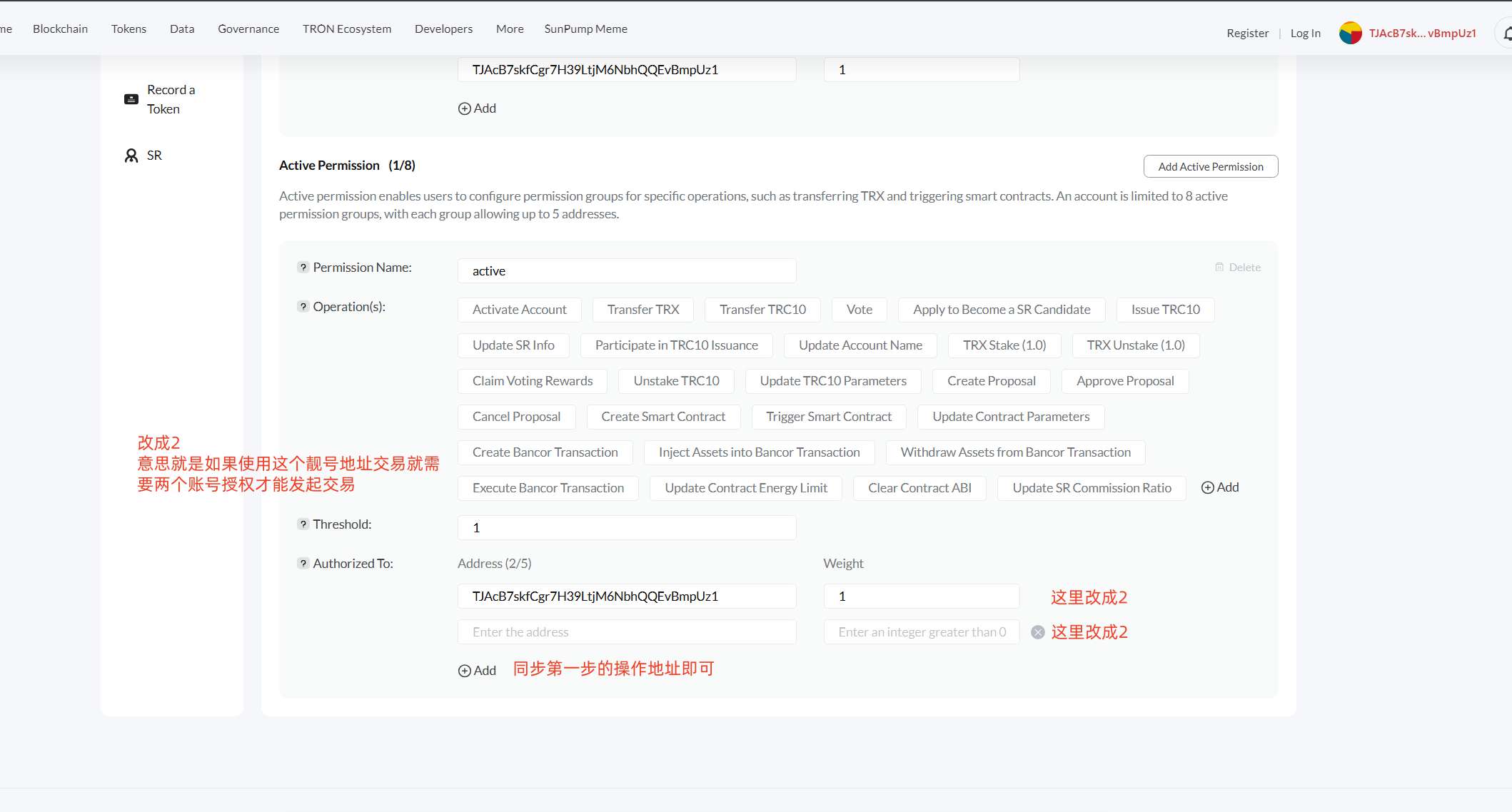Click the Operation(s) question mark icon
Screen dimensions: 1512x812
pyautogui.click(x=303, y=307)
